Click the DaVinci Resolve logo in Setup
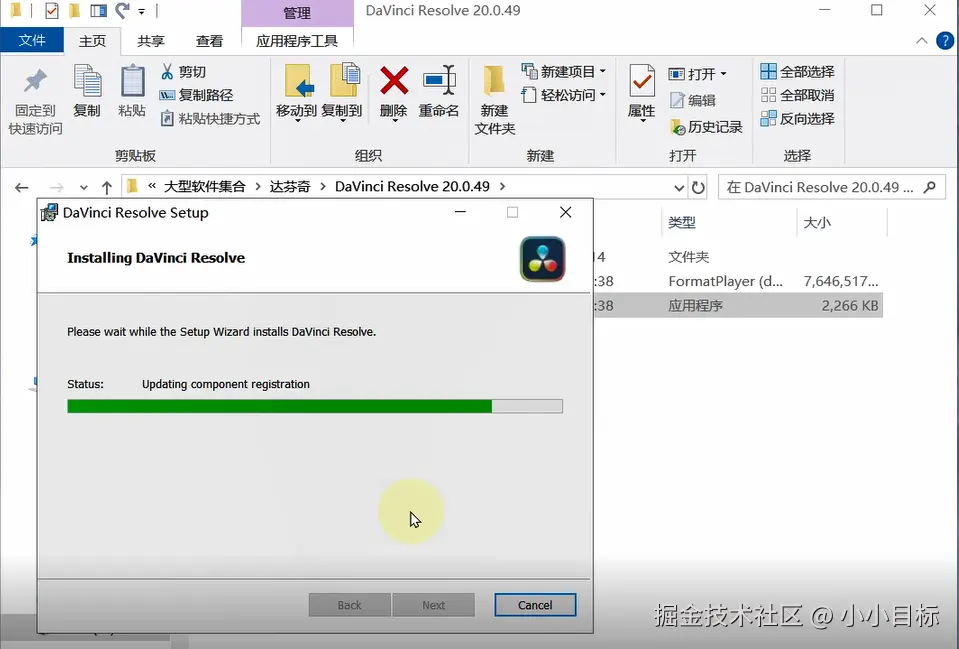 [542, 259]
